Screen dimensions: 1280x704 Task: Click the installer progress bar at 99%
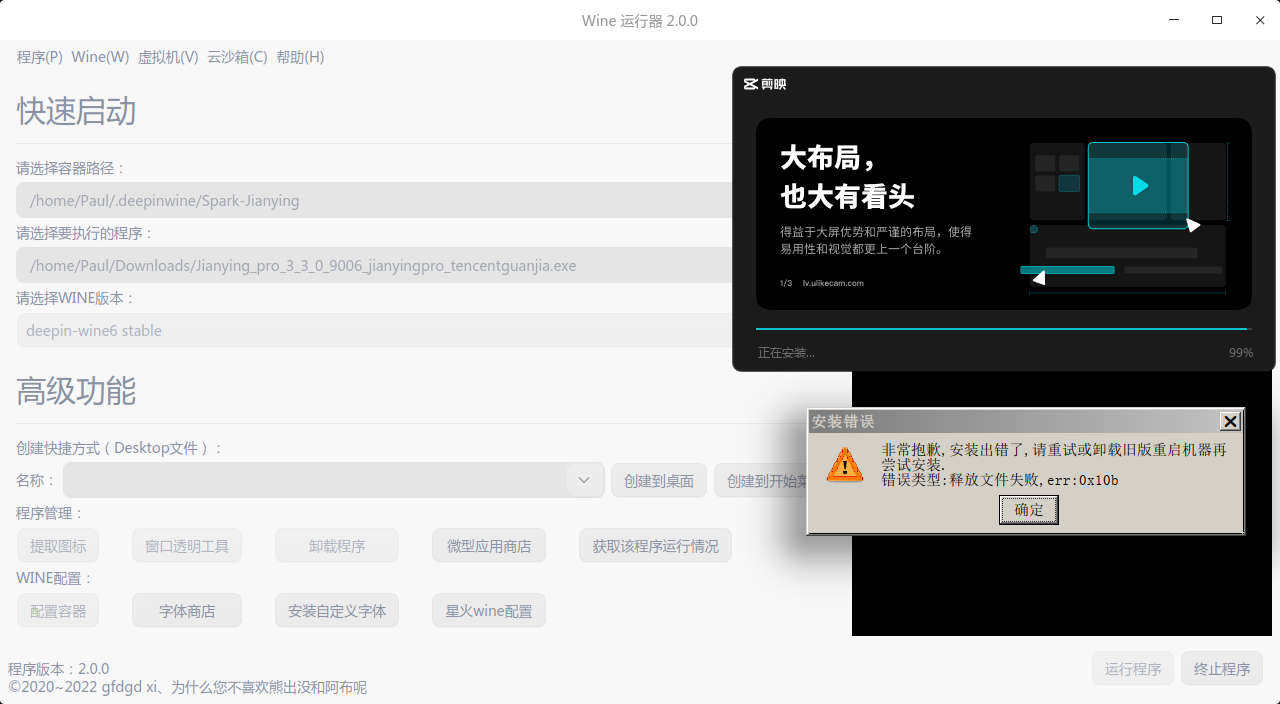(1003, 328)
